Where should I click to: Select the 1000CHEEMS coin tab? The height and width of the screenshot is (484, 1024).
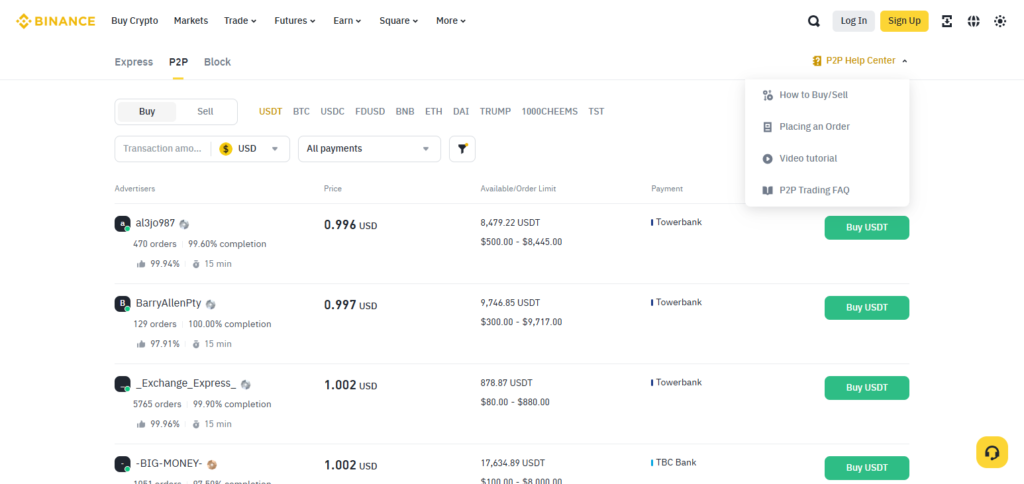[x=549, y=112]
